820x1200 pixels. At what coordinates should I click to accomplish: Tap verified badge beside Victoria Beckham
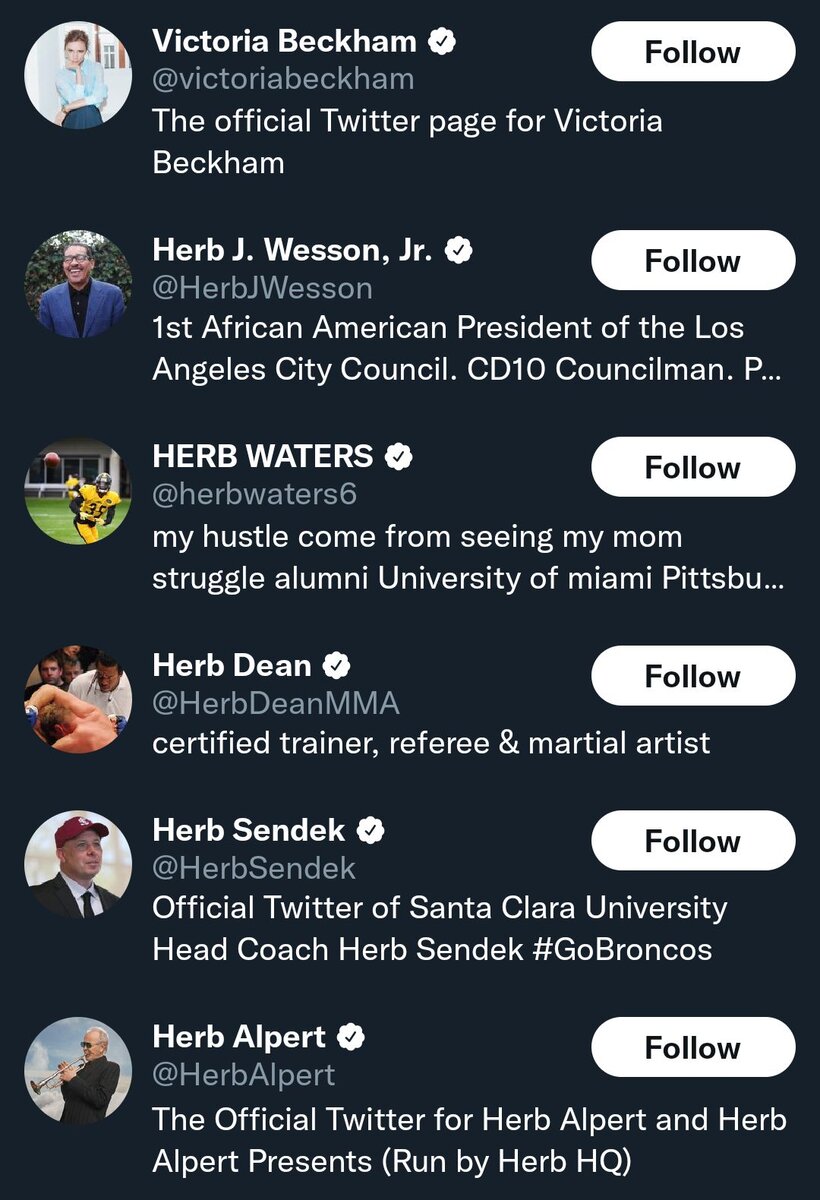443,42
